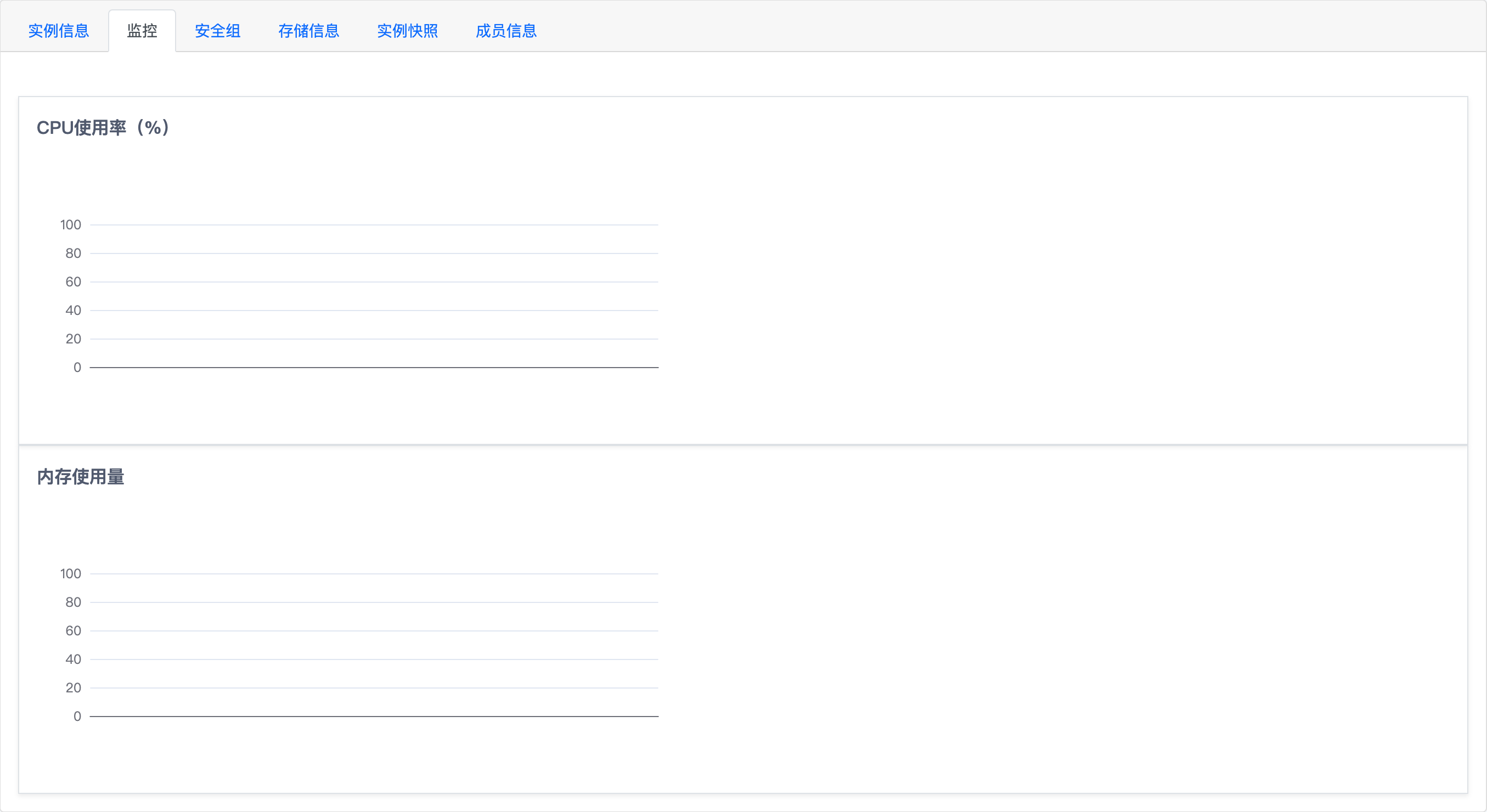Select the 监控 tab
Screen dimensions: 1487x812
pos(142,31)
